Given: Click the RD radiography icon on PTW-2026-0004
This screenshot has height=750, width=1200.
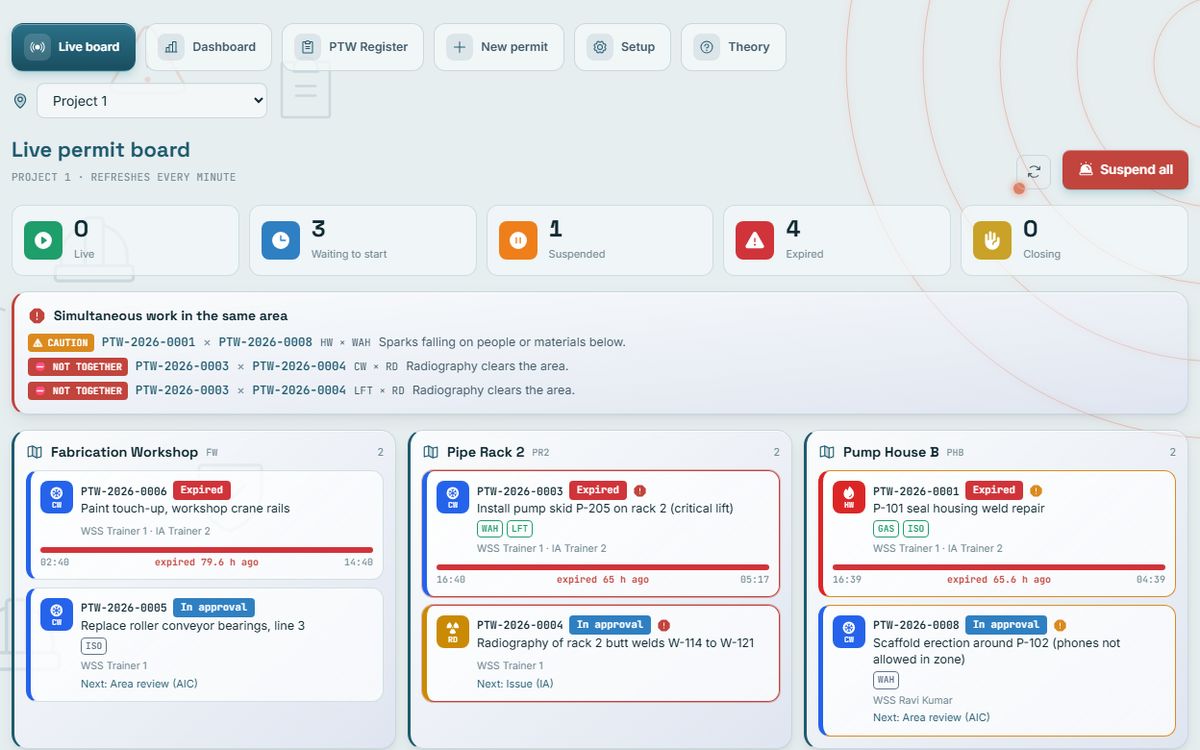Looking at the screenshot, I should (453, 632).
